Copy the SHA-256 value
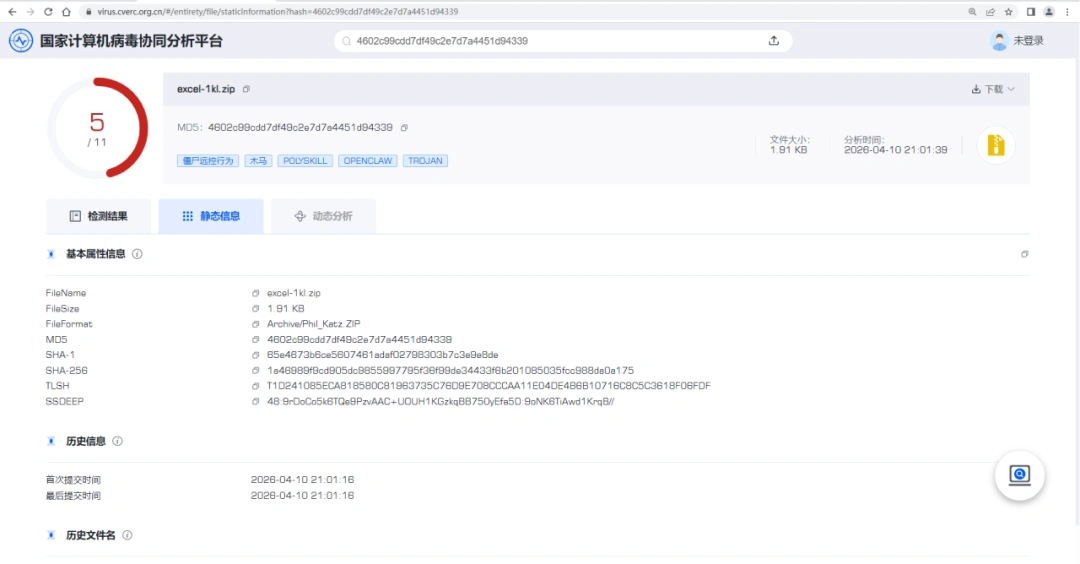The width and height of the screenshot is (1080, 564). pos(256,370)
